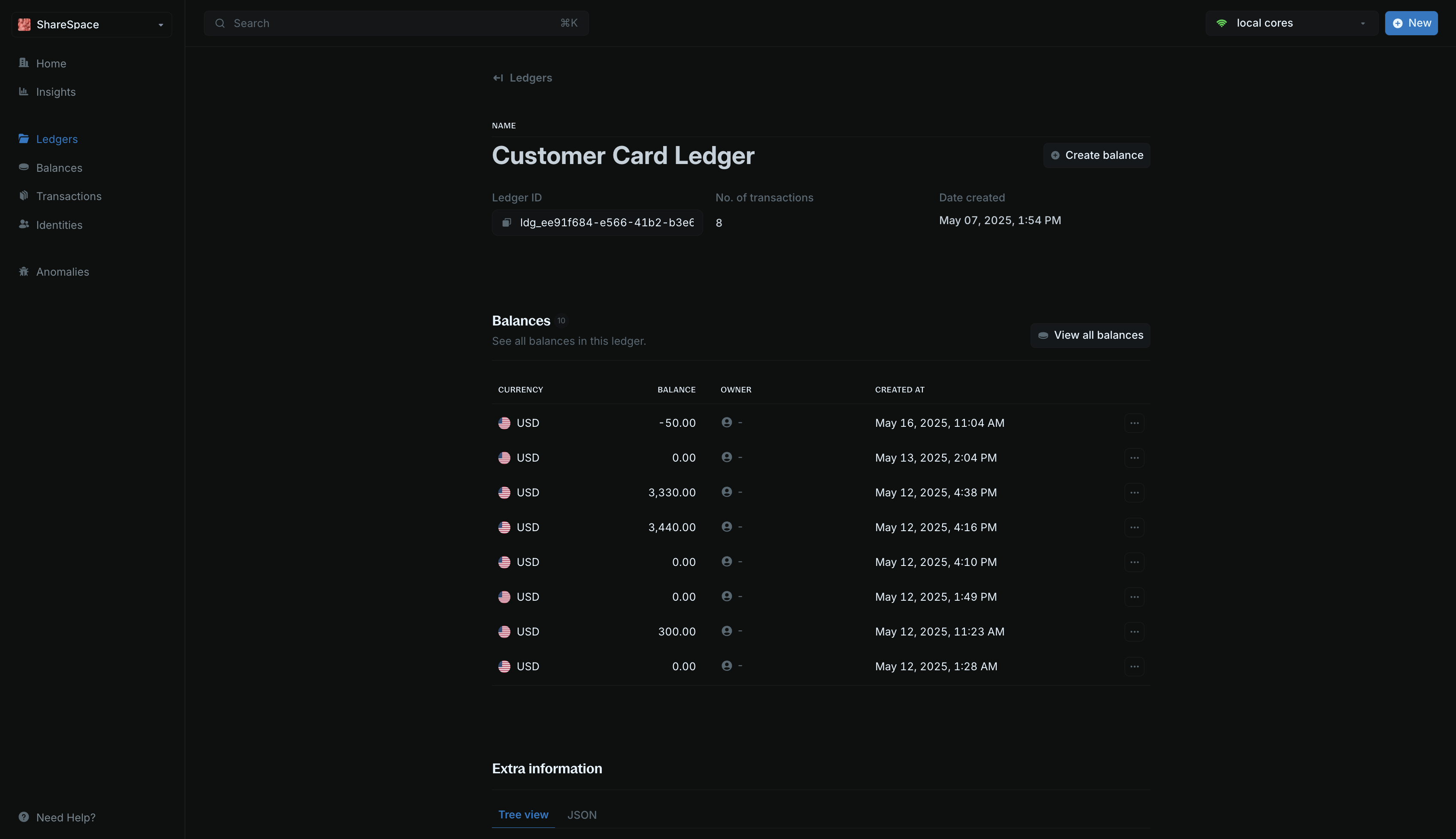Click the Home building icon in sidebar
This screenshot has width=1456, height=839.
[x=24, y=63]
